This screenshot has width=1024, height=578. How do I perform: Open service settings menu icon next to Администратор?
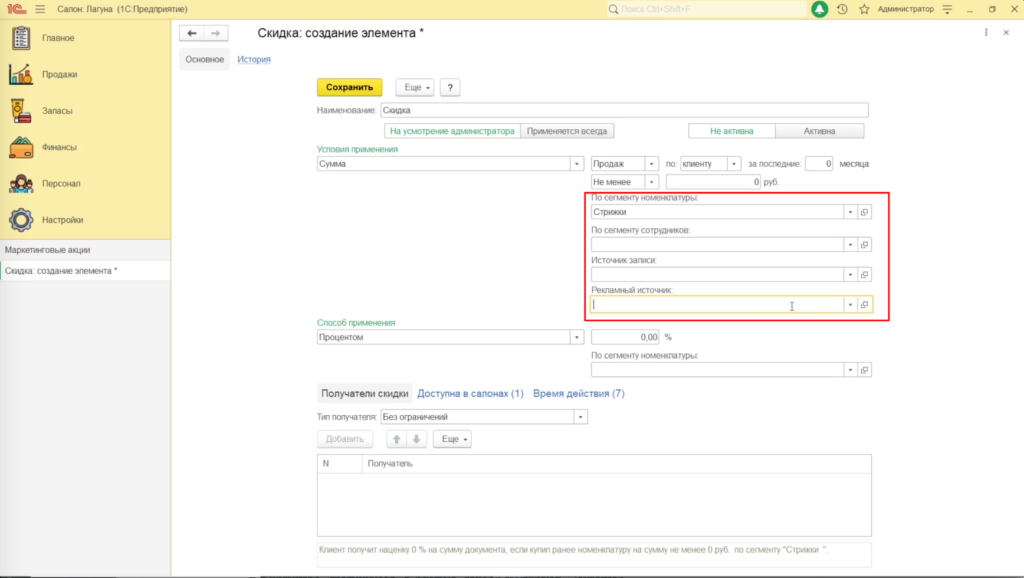click(x=948, y=9)
